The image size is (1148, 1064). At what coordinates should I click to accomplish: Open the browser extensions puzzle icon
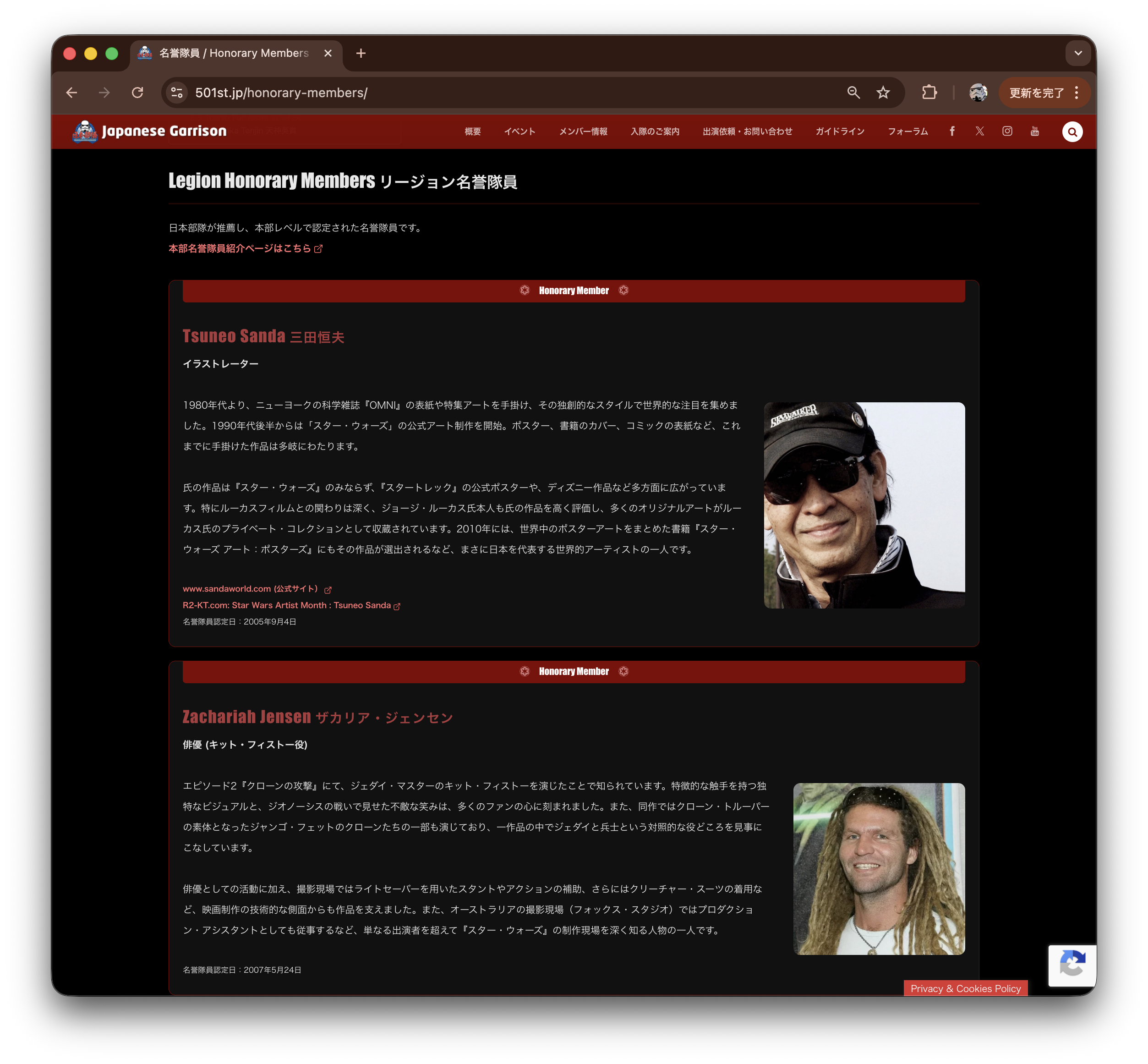(x=929, y=93)
